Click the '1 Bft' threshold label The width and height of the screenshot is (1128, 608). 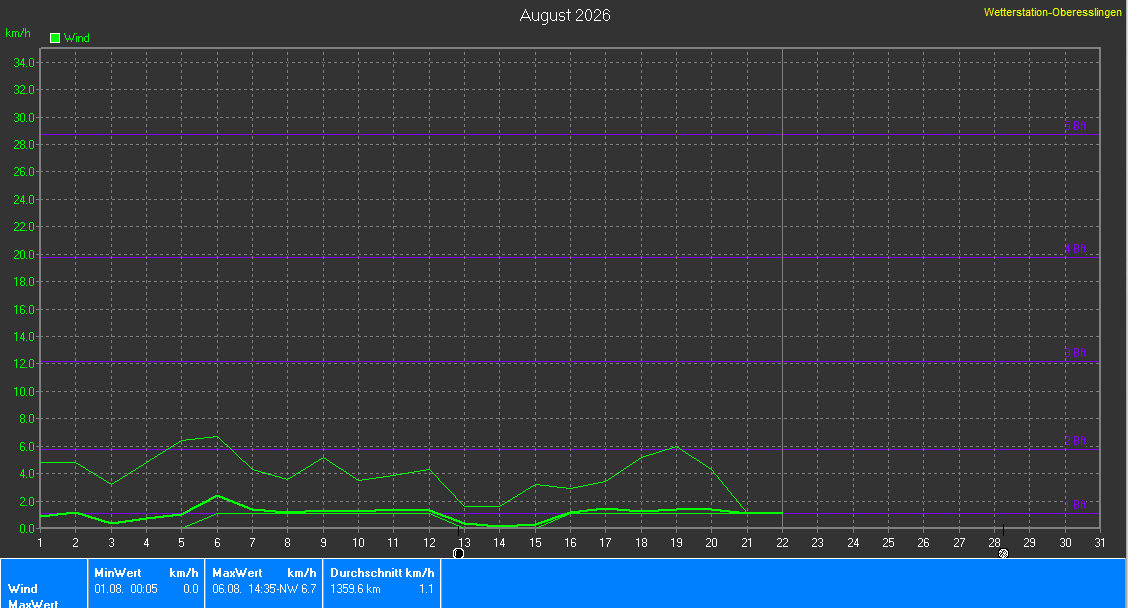pyautogui.click(x=1075, y=505)
